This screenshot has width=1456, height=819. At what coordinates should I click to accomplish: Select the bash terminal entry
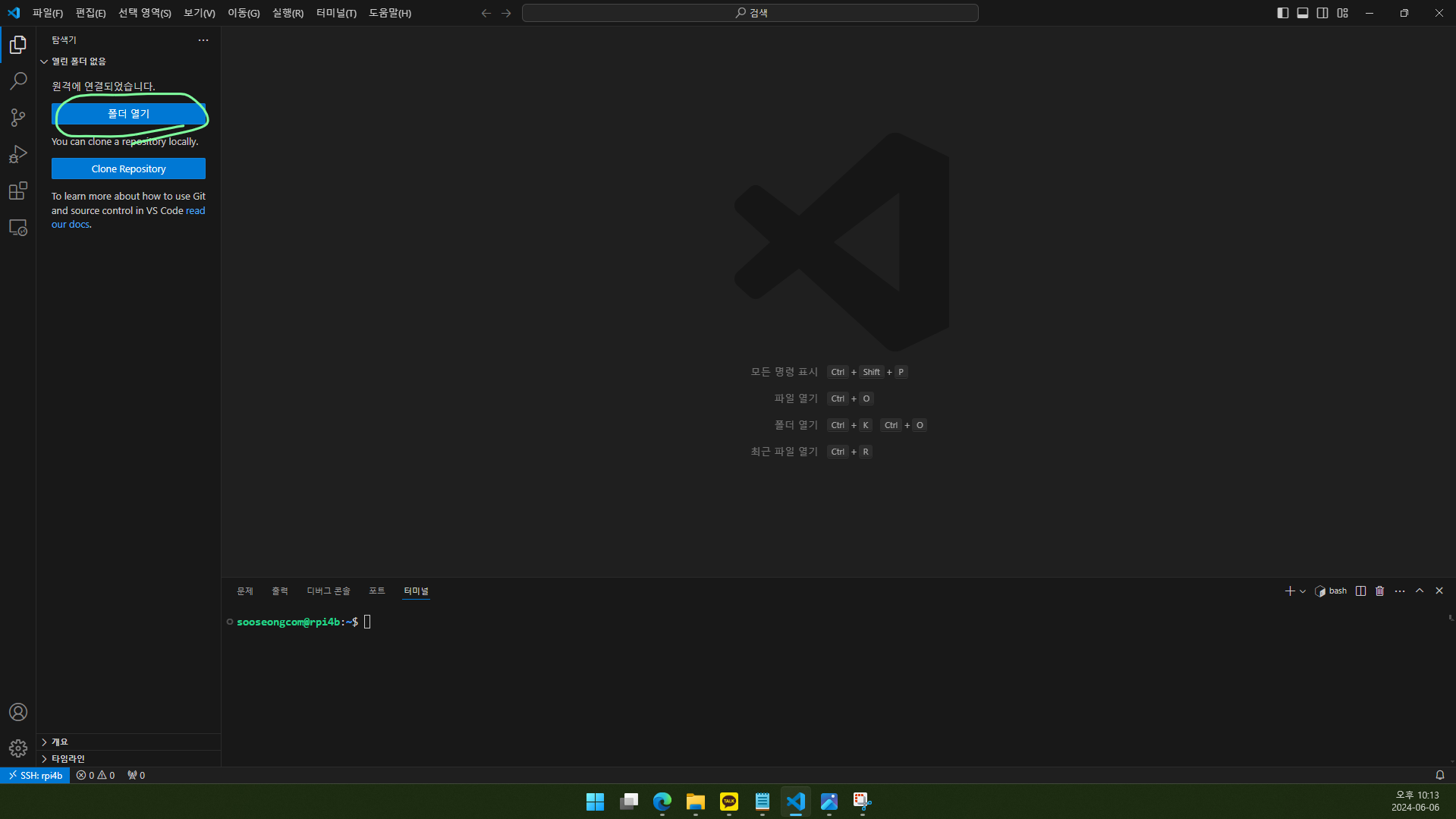pos(1331,591)
